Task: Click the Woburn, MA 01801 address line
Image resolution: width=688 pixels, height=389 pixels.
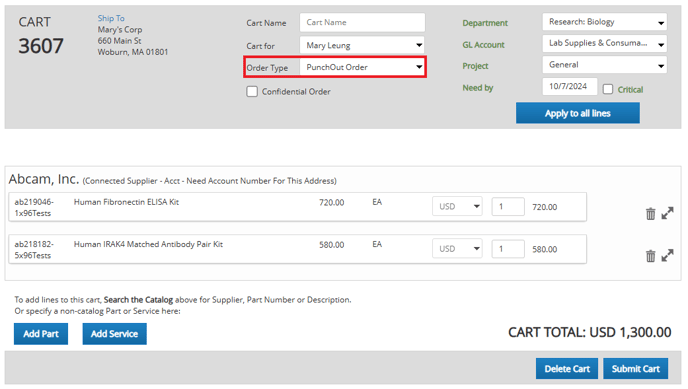Action: [x=133, y=52]
